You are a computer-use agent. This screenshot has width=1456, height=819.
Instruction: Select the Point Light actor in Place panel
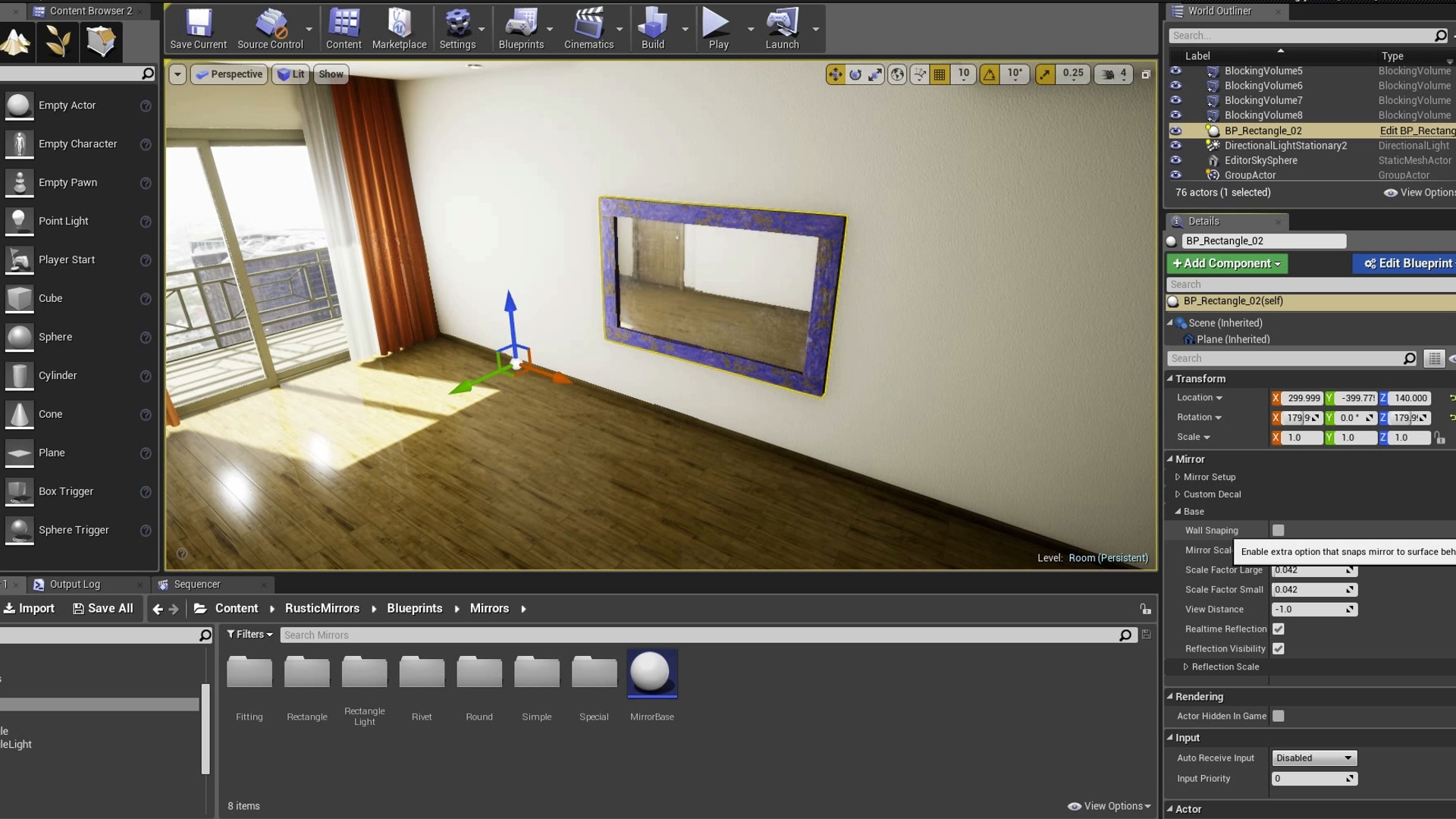(x=64, y=221)
